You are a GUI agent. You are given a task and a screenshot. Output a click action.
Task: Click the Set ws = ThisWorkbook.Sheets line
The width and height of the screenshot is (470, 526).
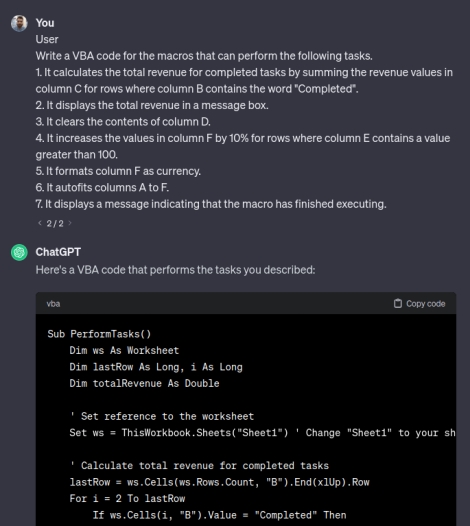pyautogui.click(x=262, y=433)
